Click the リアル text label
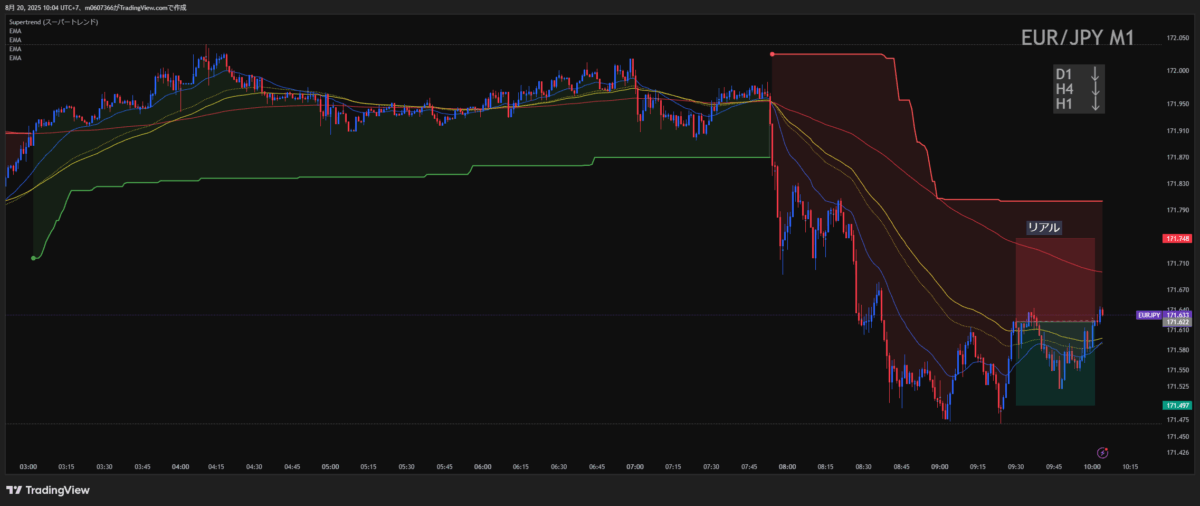The image size is (1200, 506). point(1043,227)
